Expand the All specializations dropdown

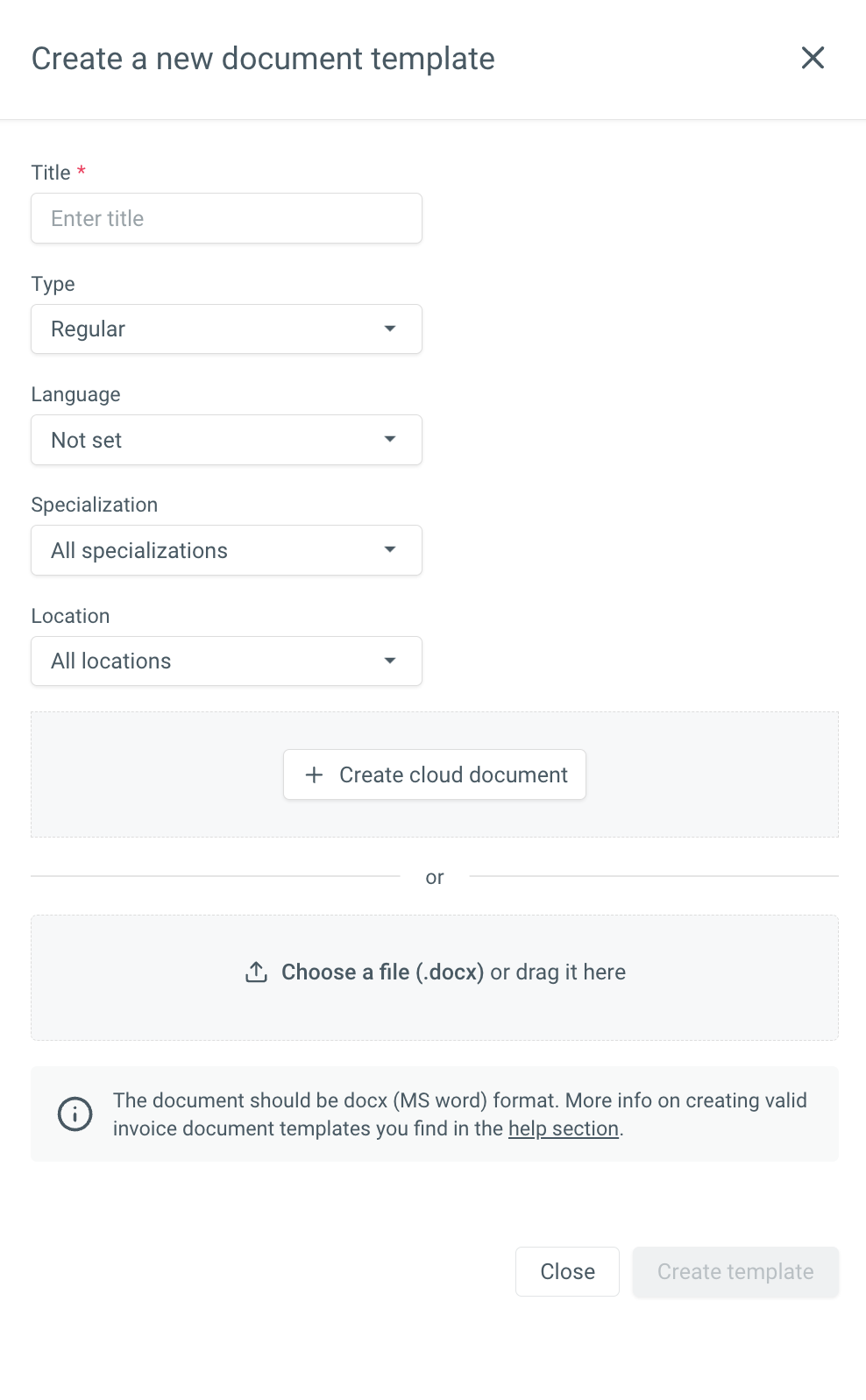(226, 550)
